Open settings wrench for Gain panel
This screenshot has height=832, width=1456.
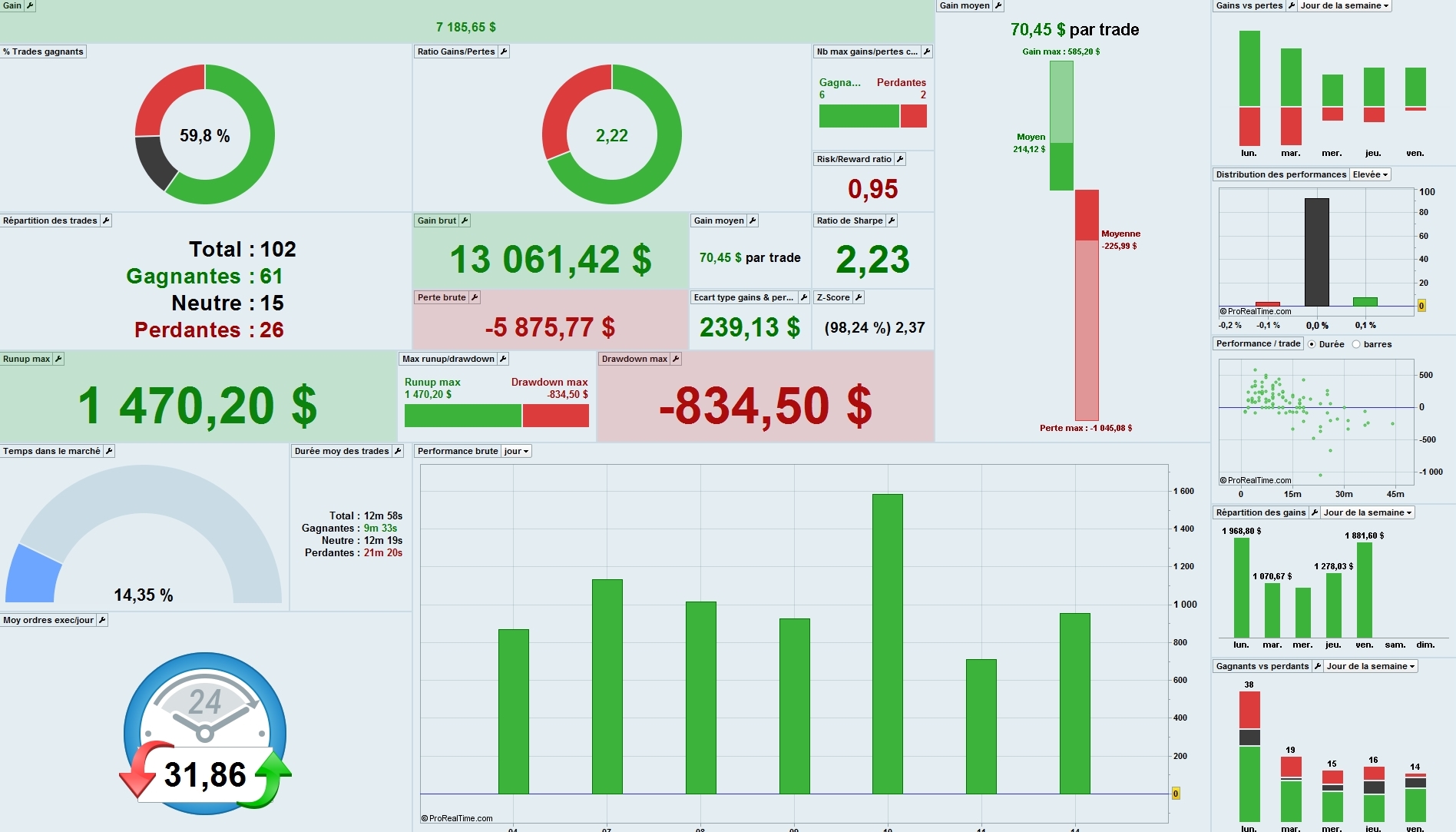[x=30, y=5]
